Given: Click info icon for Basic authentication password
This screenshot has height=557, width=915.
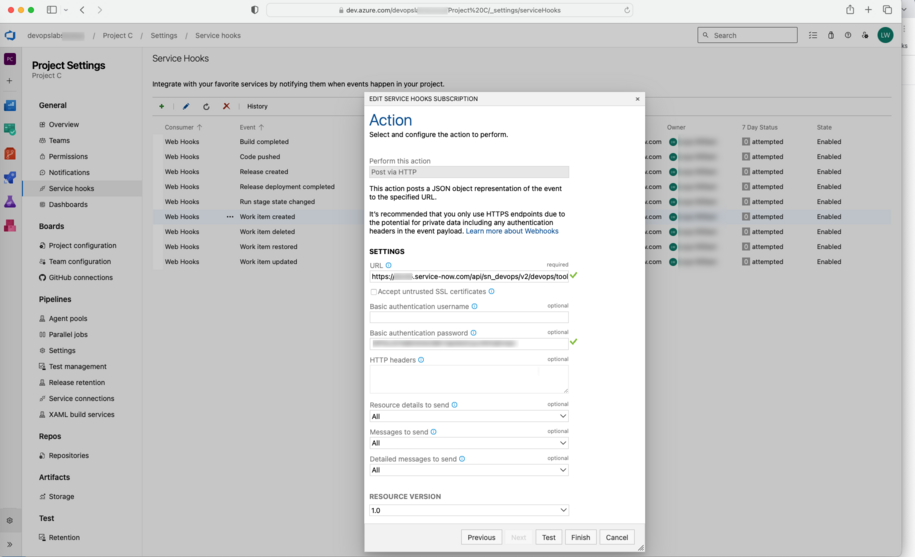Looking at the screenshot, I should 473,333.
